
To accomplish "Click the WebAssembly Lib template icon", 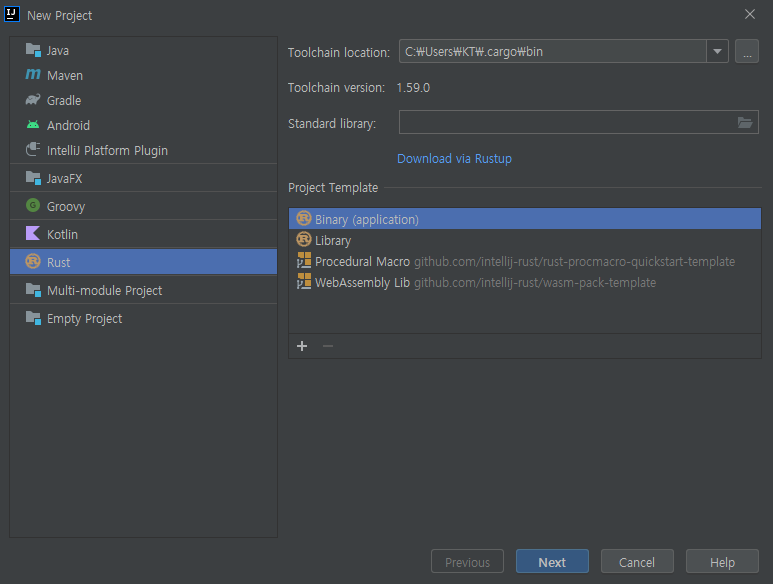I will pyautogui.click(x=304, y=281).
